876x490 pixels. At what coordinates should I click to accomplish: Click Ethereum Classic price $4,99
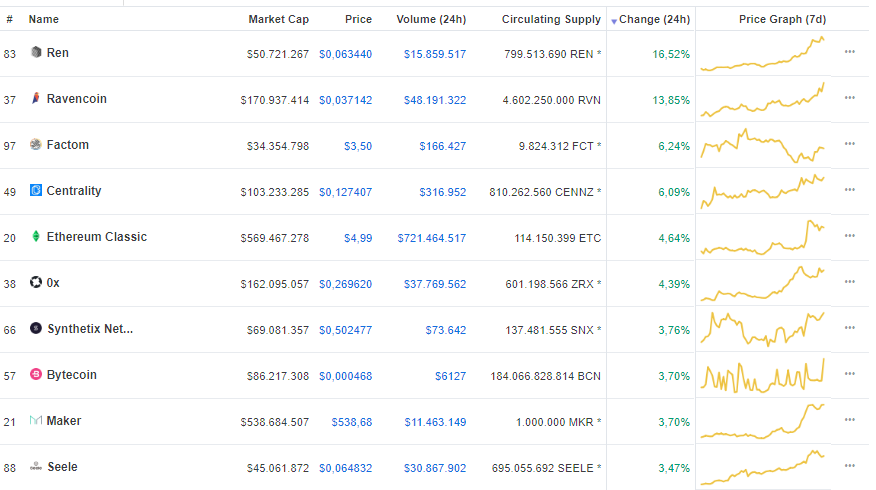coord(358,238)
